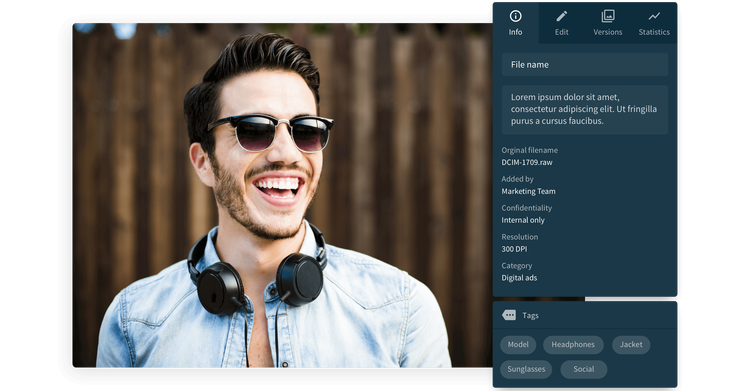Click the Added by label
This screenshot has height=391, width=750.
[517, 179]
